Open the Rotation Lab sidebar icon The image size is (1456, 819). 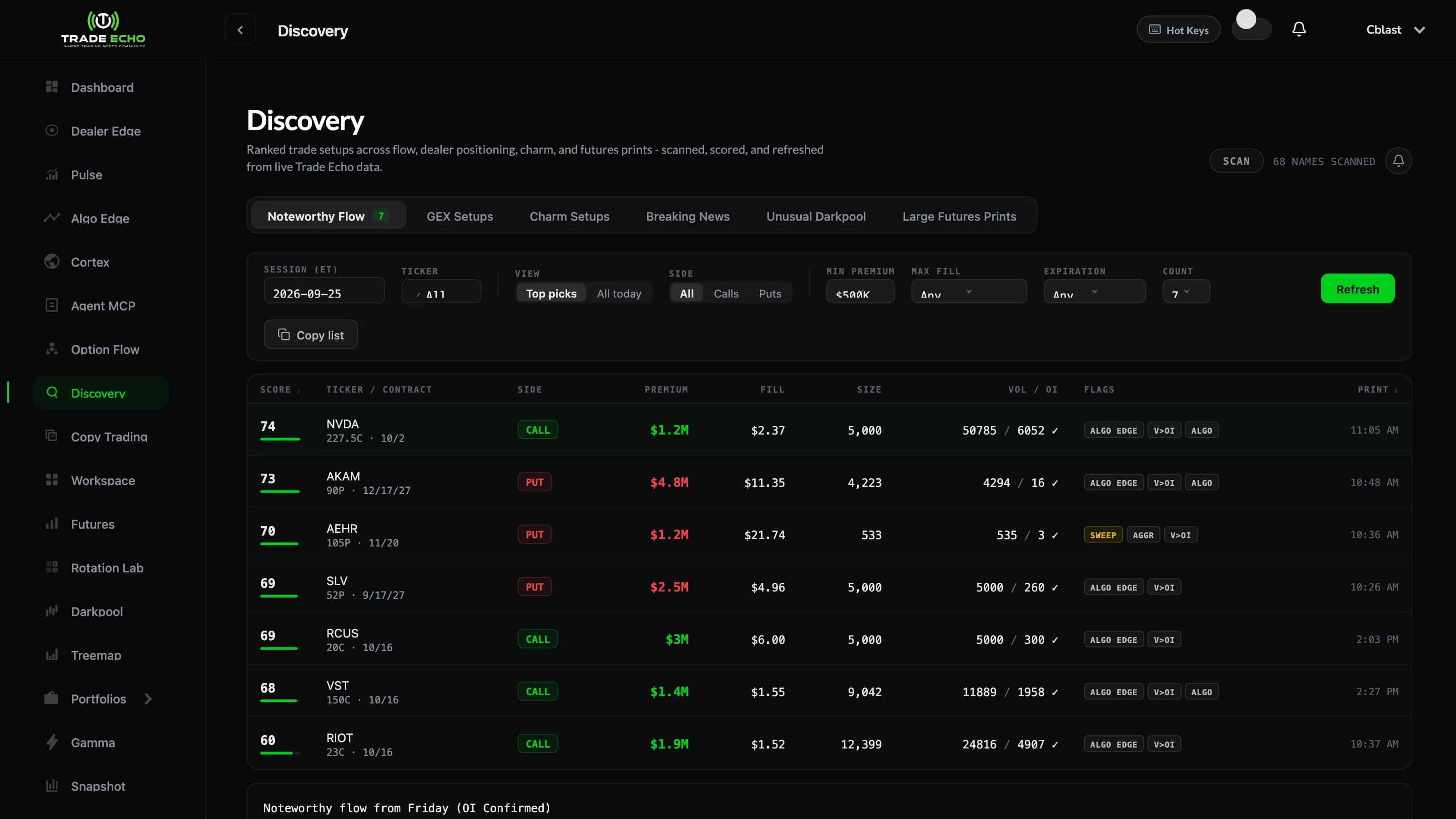coord(51,567)
